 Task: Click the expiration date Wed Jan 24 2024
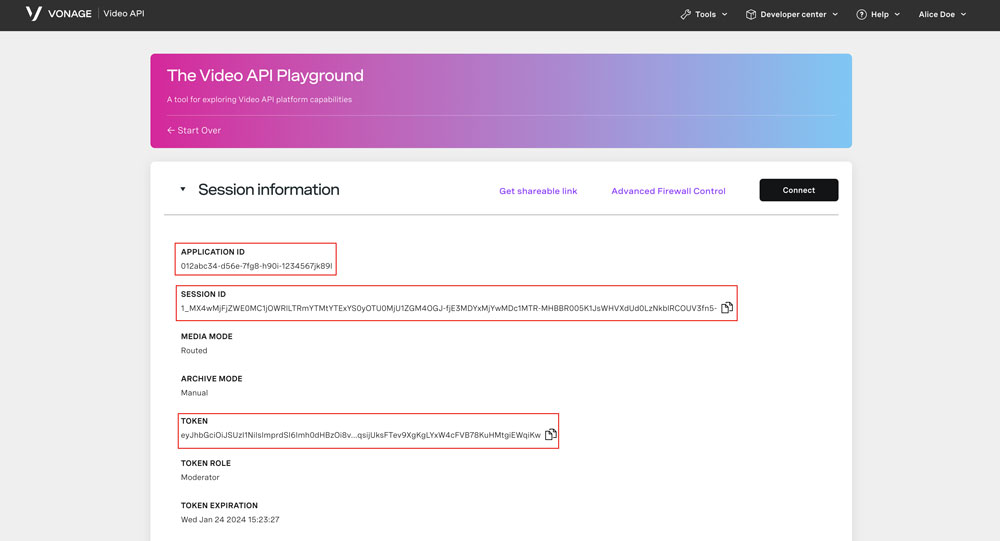(230, 519)
